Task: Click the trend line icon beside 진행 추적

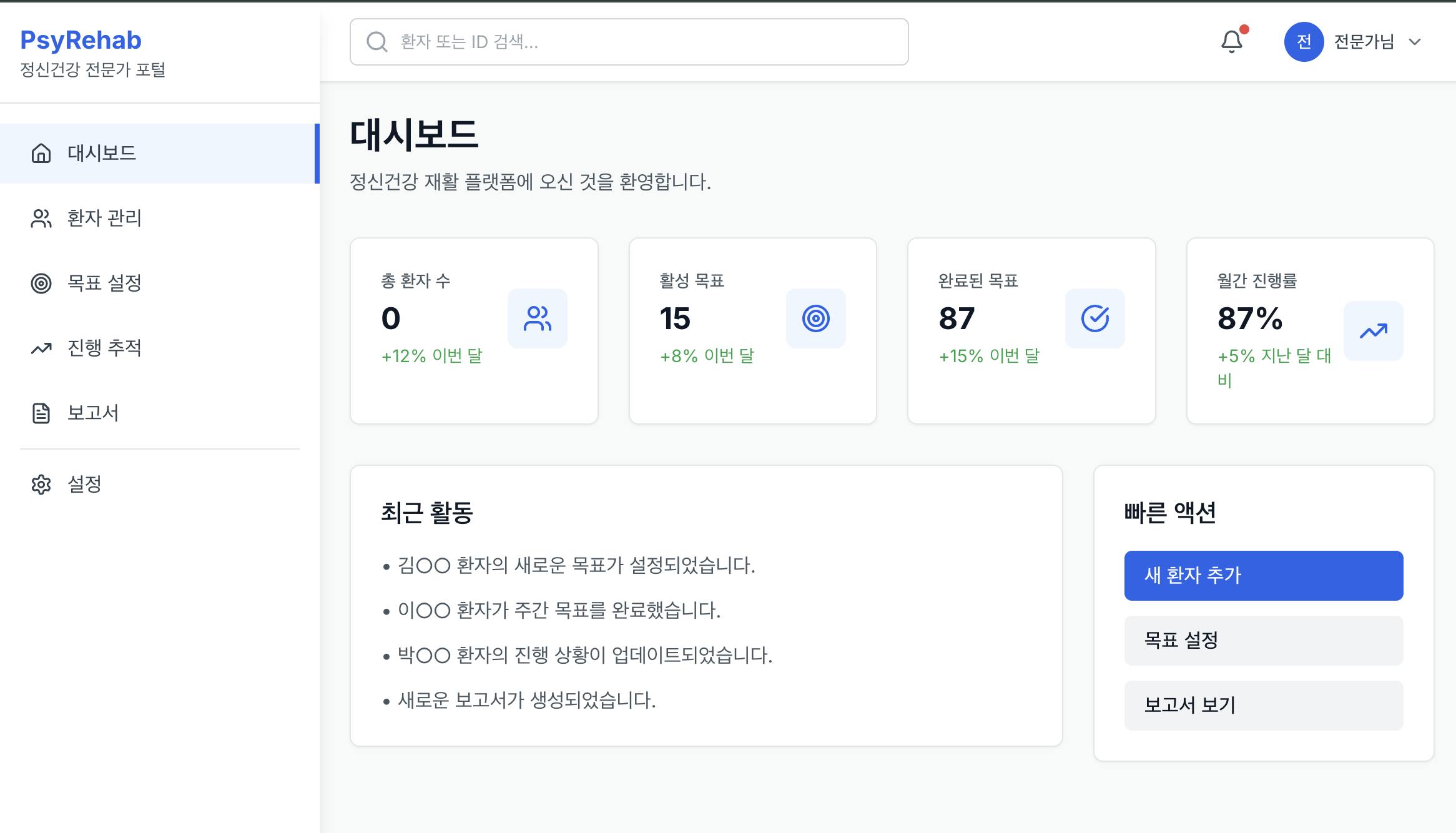Action: point(41,348)
